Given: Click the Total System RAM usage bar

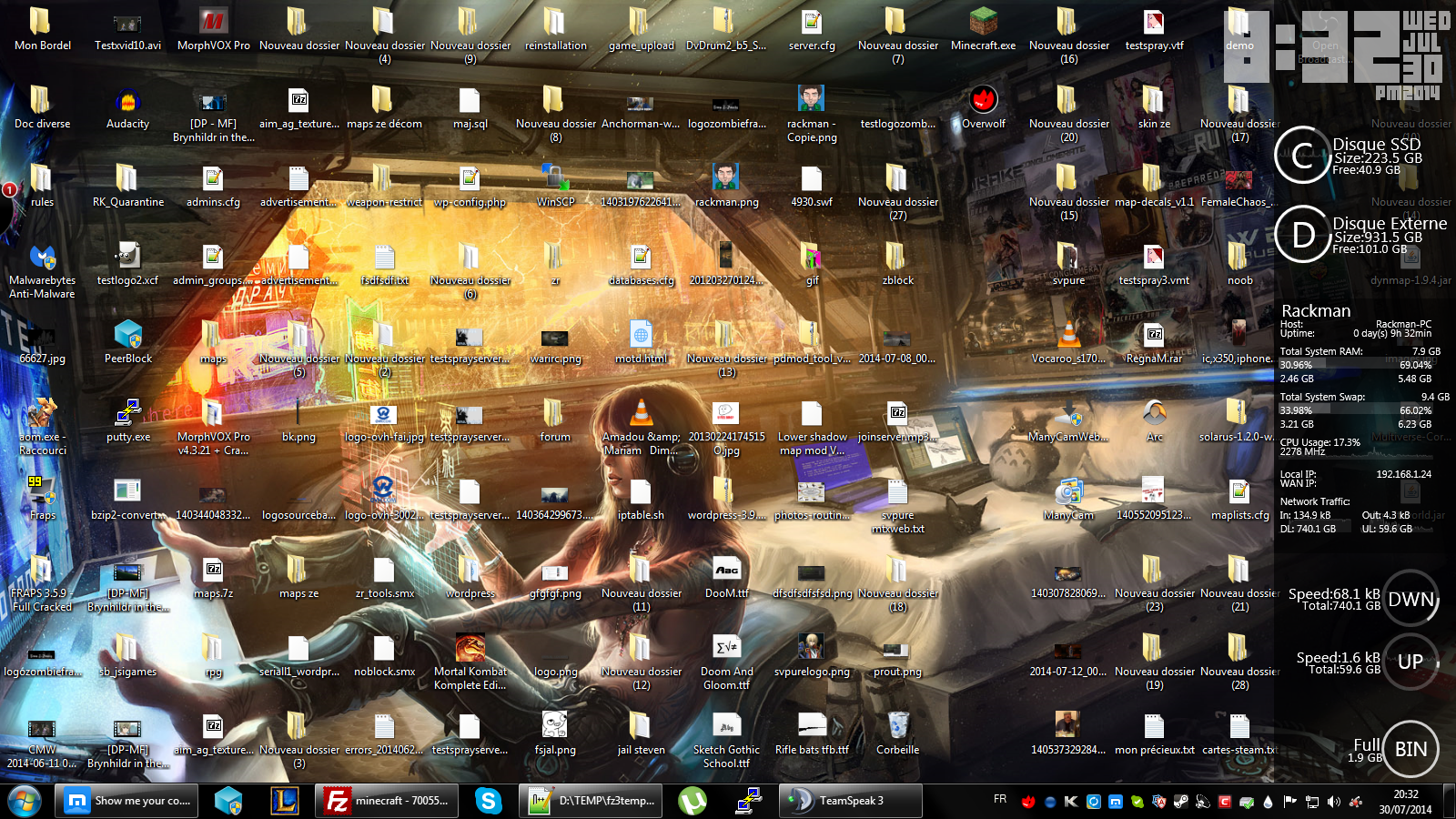Looking at the screenshot, I should point(1357,365).
